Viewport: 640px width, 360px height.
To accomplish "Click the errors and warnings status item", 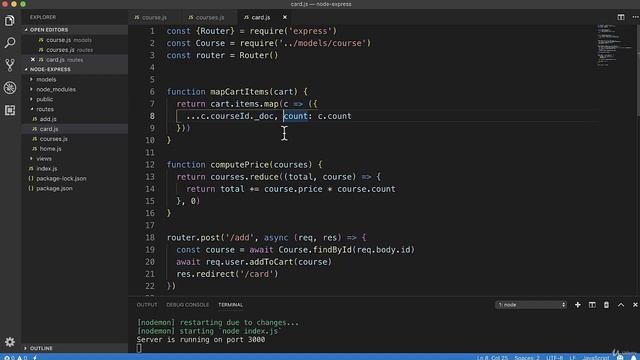I will pyautogui.click(x=16, y=358).
